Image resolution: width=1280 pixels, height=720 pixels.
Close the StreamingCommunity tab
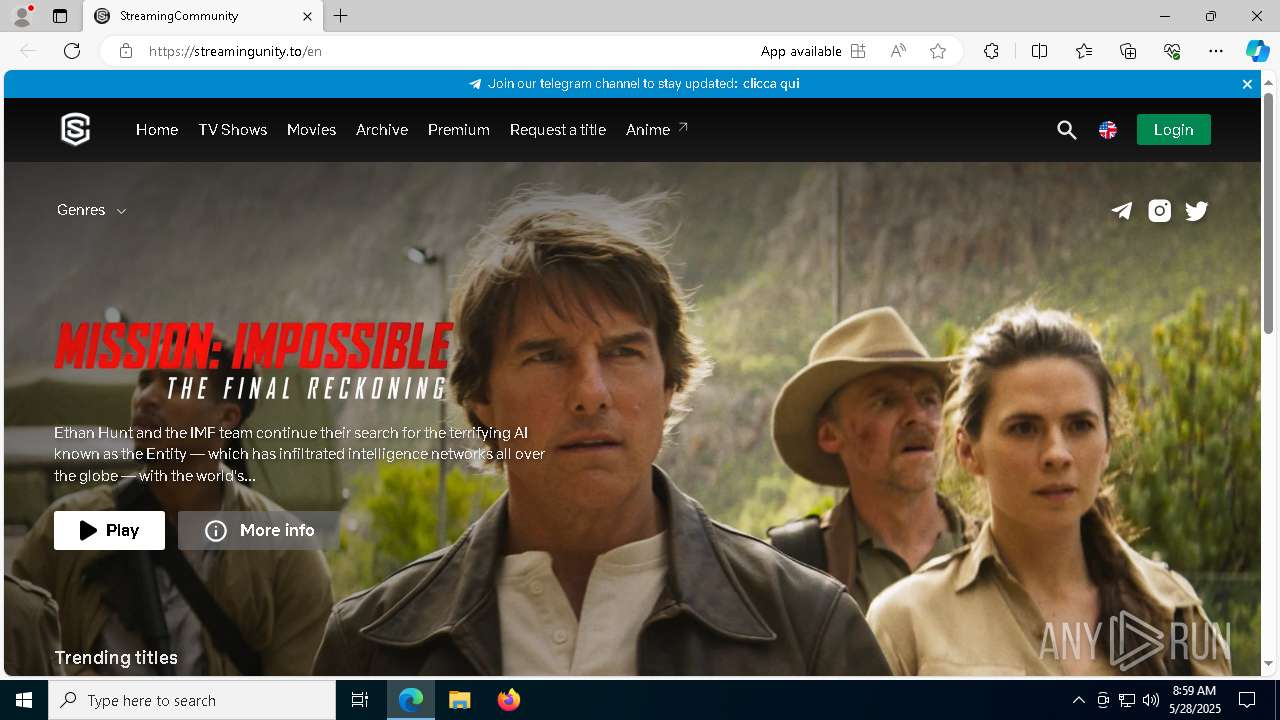coord(308,16)
